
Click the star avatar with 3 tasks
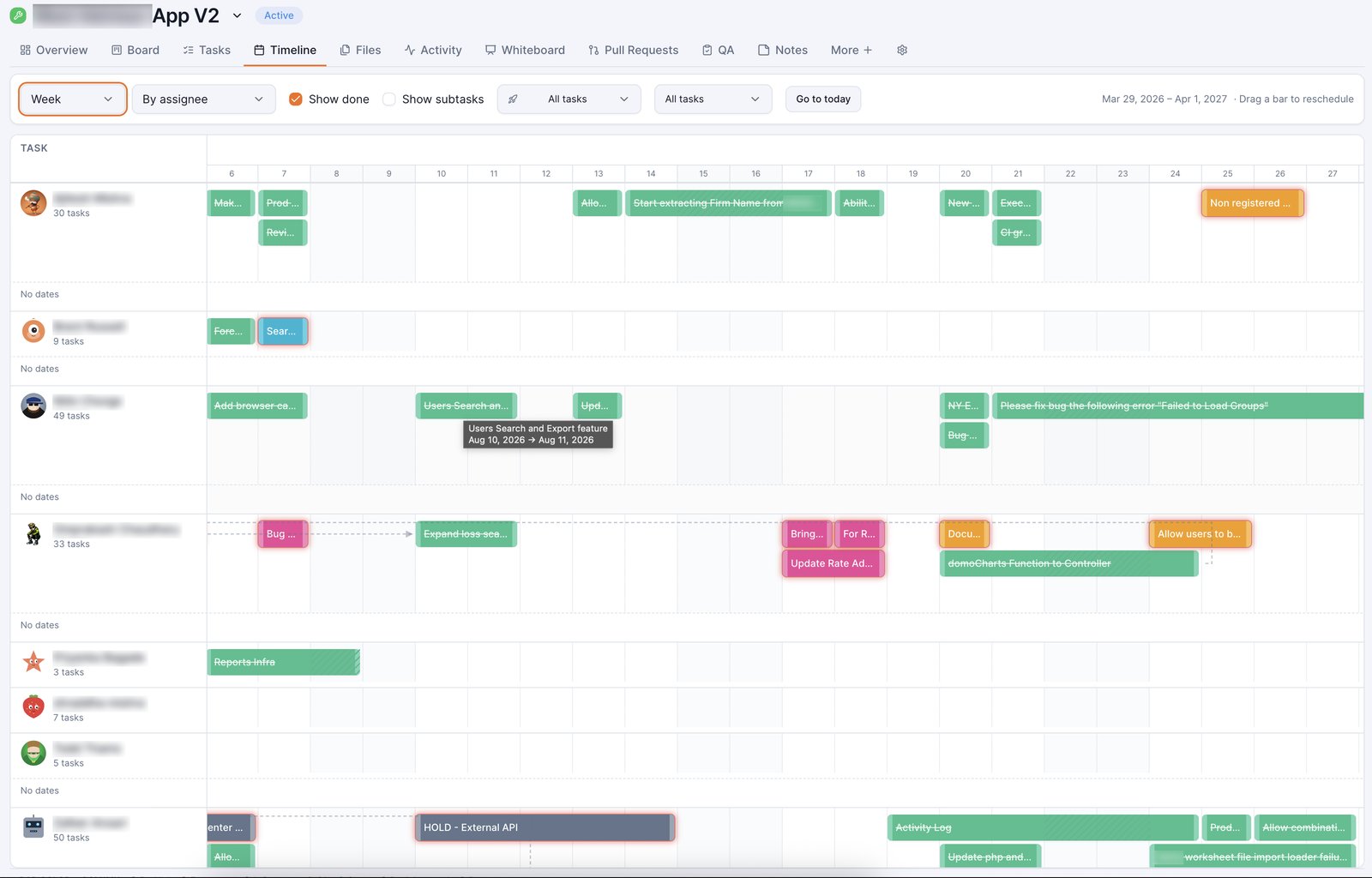[x=33, y=662]
